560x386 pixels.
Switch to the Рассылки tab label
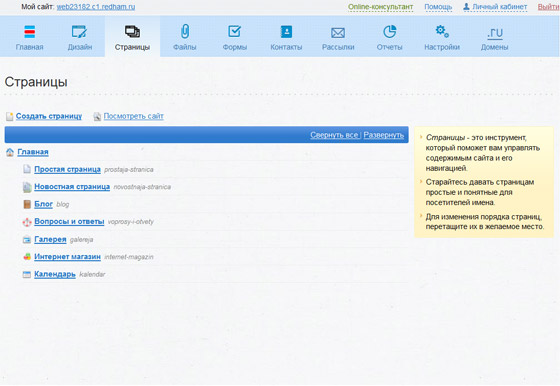(338, 47)
